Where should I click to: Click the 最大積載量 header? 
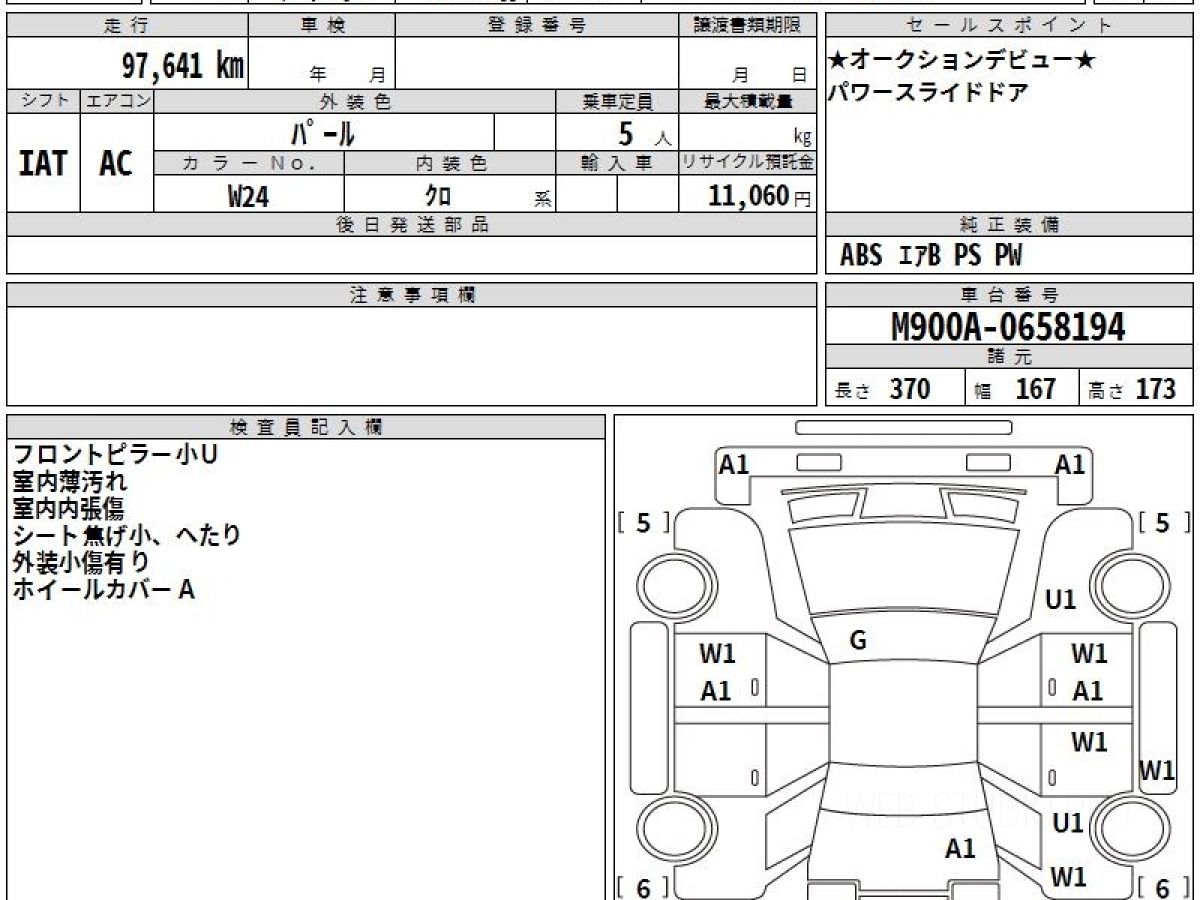[x=747, y=101]
